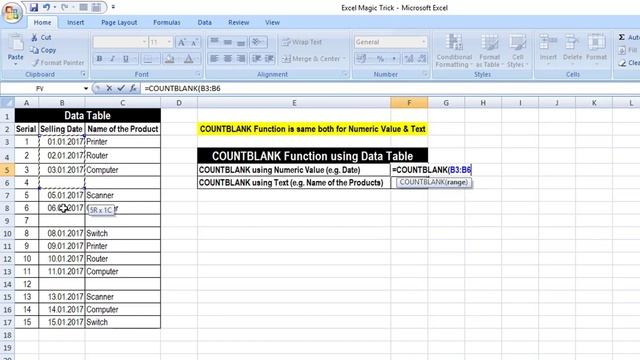Center text horizontally
640x360 pixels.
point(228,59)
